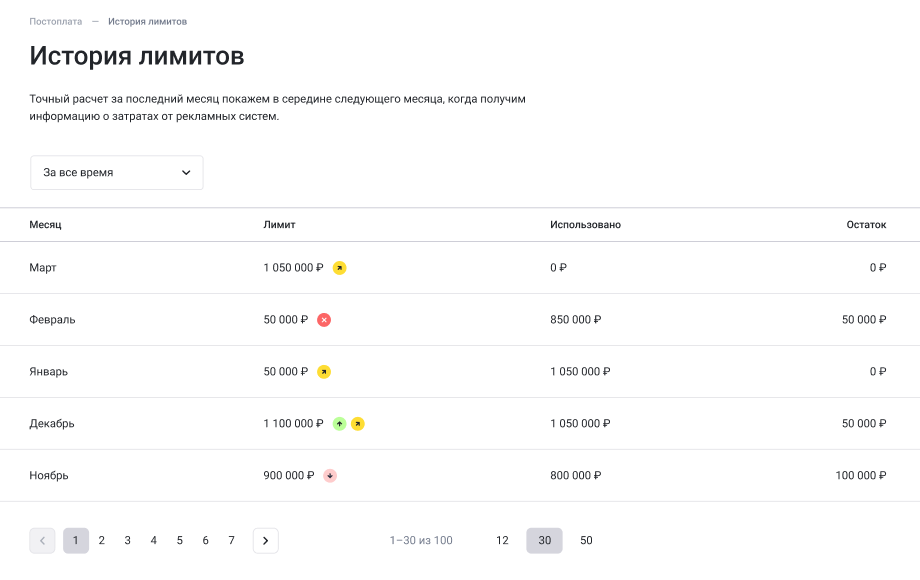Screen dimensions: 920x580
Task: Click the pink down-arrow icon in Ноябрь row
Action: point(330,476)
